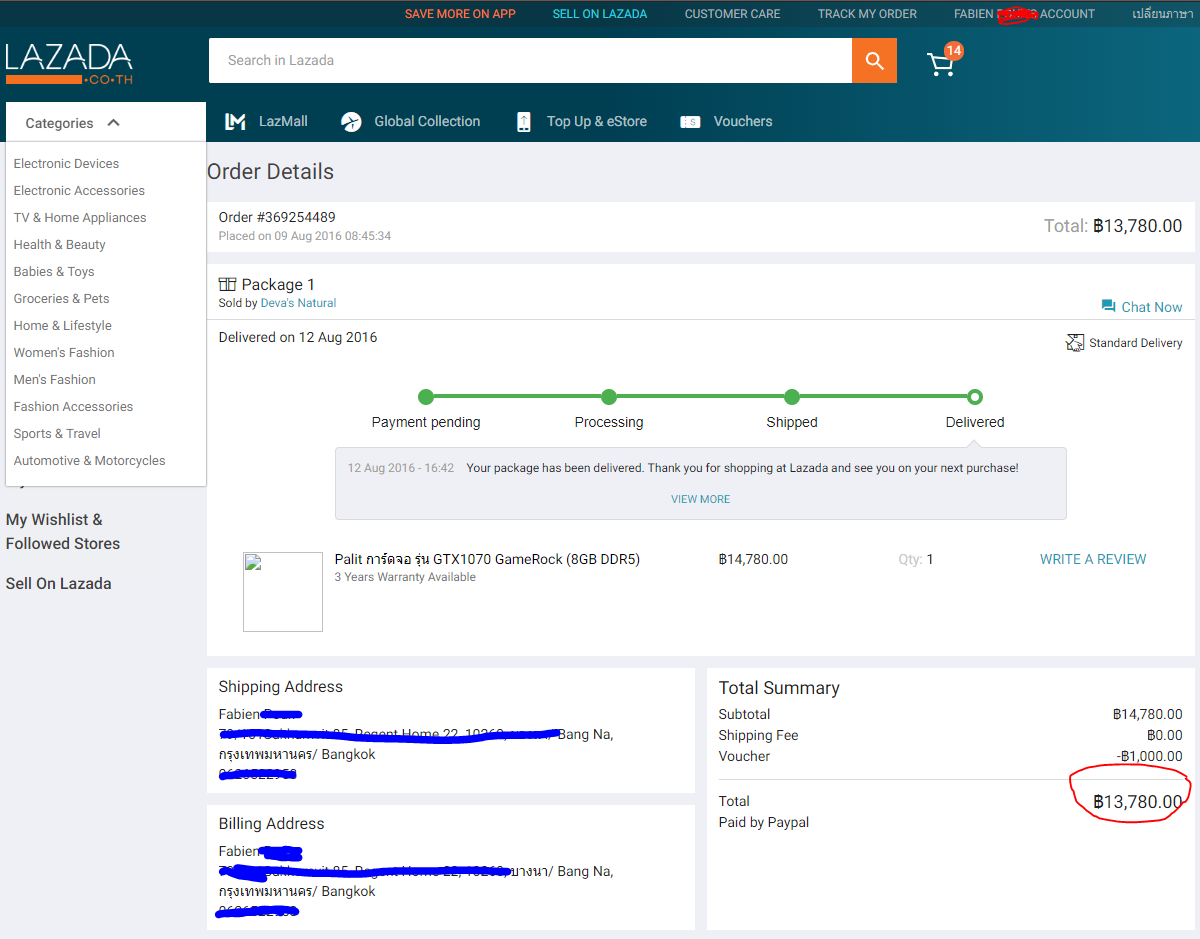Click SAVE MORE ON APP link
Screen dimensions: 1200x939
(x=460, y=14)
